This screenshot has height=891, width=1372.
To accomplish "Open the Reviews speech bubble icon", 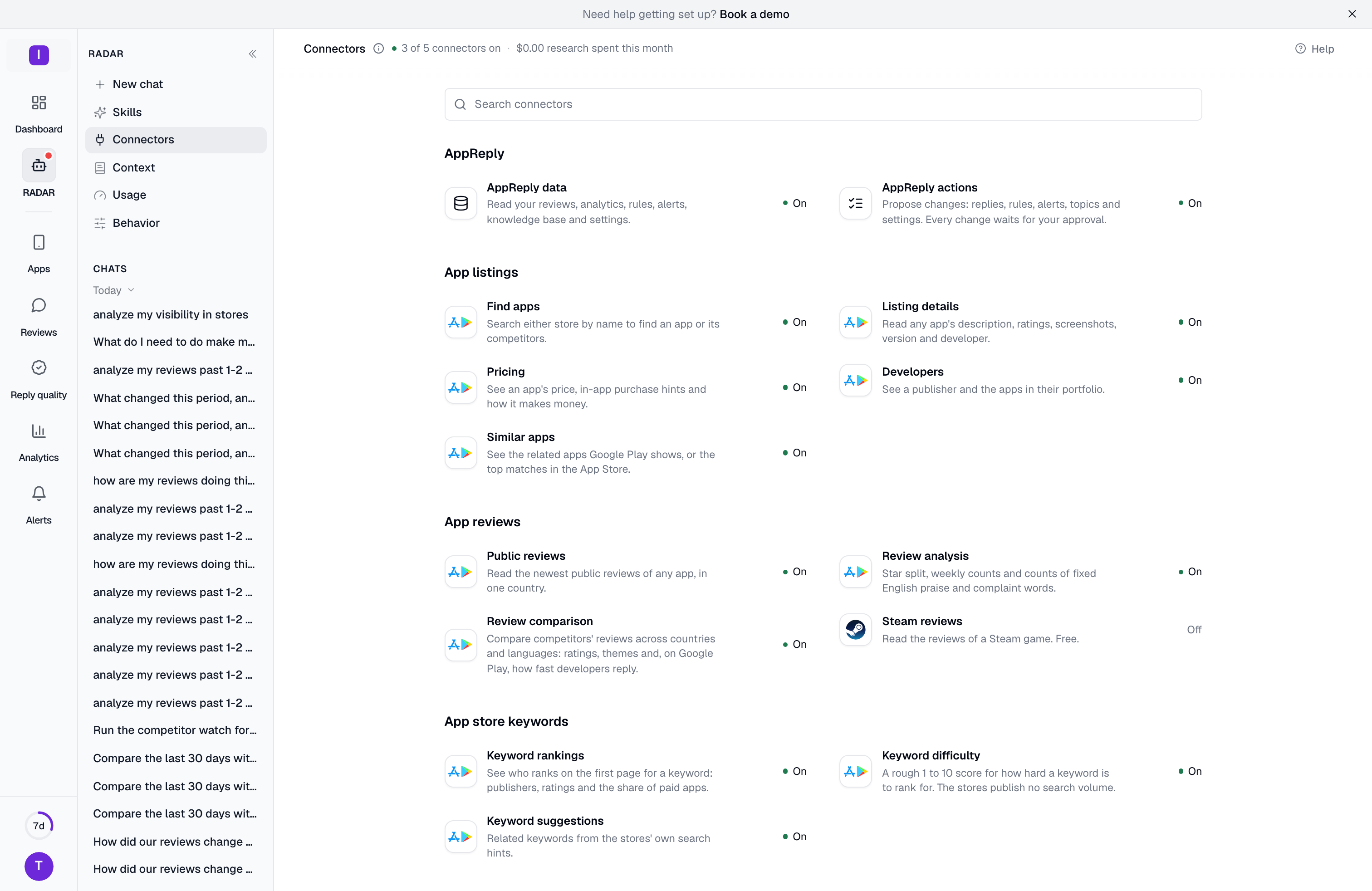I will (39, 305).
